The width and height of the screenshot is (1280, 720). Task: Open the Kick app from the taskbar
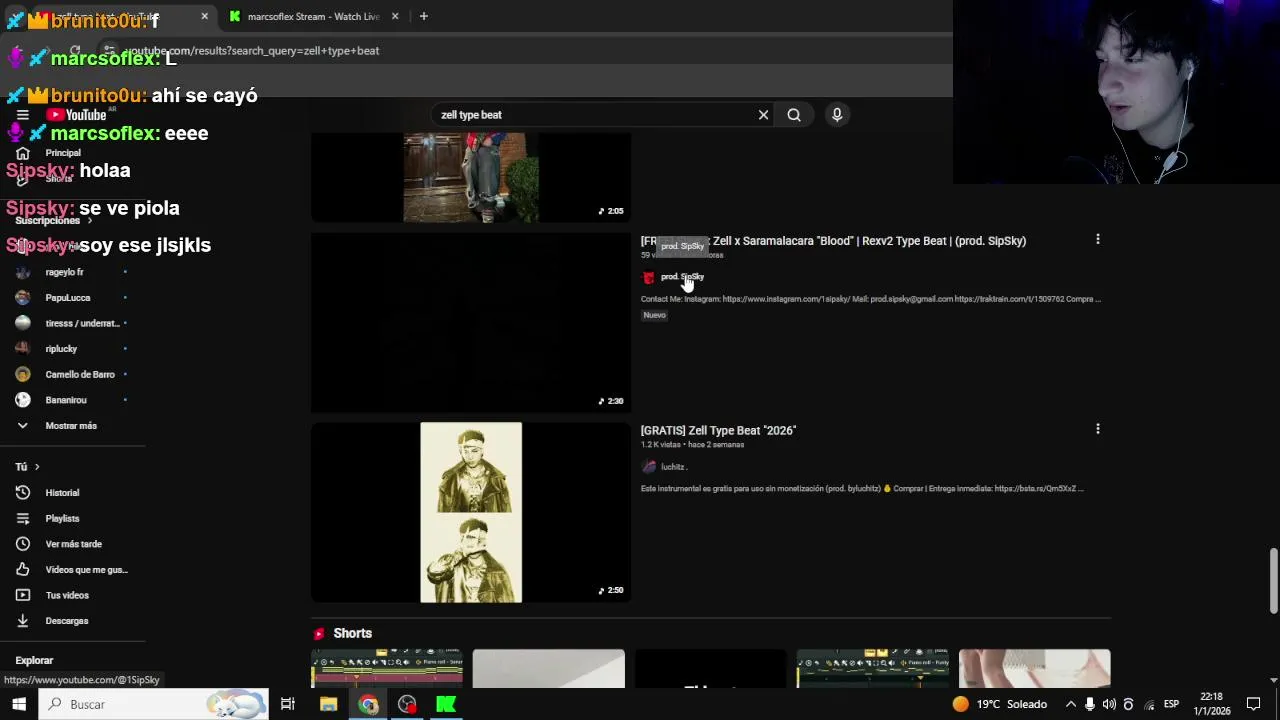coord(446,704)
